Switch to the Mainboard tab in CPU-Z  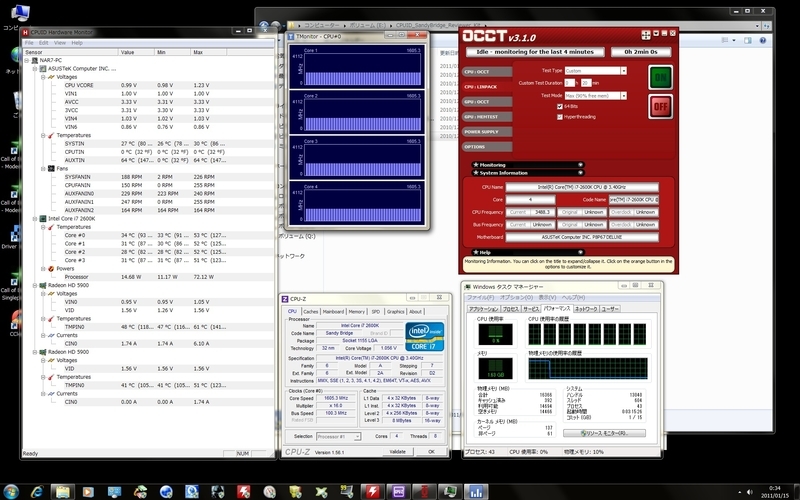(333, 312)
